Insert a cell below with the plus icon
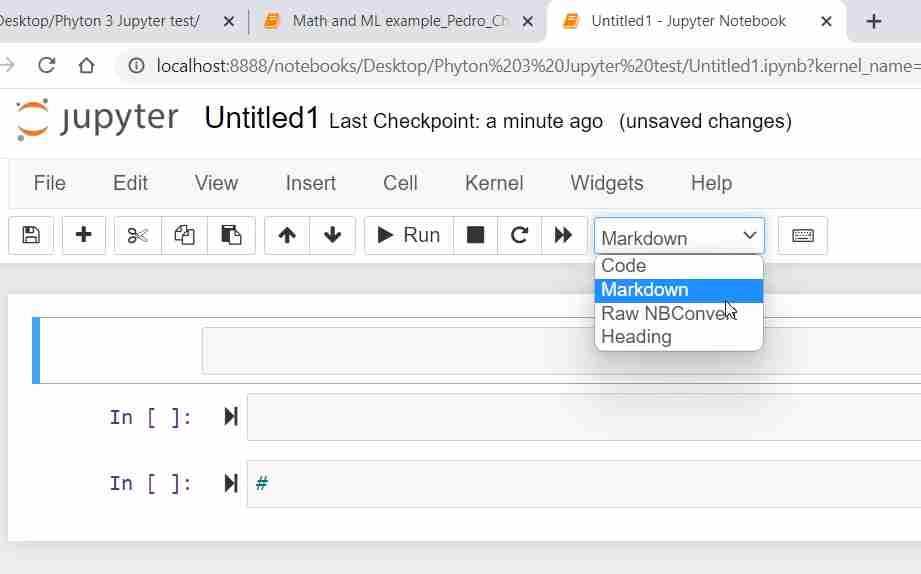Image resolution: width=921 pixels, height=574 pixels. (83, 236)
